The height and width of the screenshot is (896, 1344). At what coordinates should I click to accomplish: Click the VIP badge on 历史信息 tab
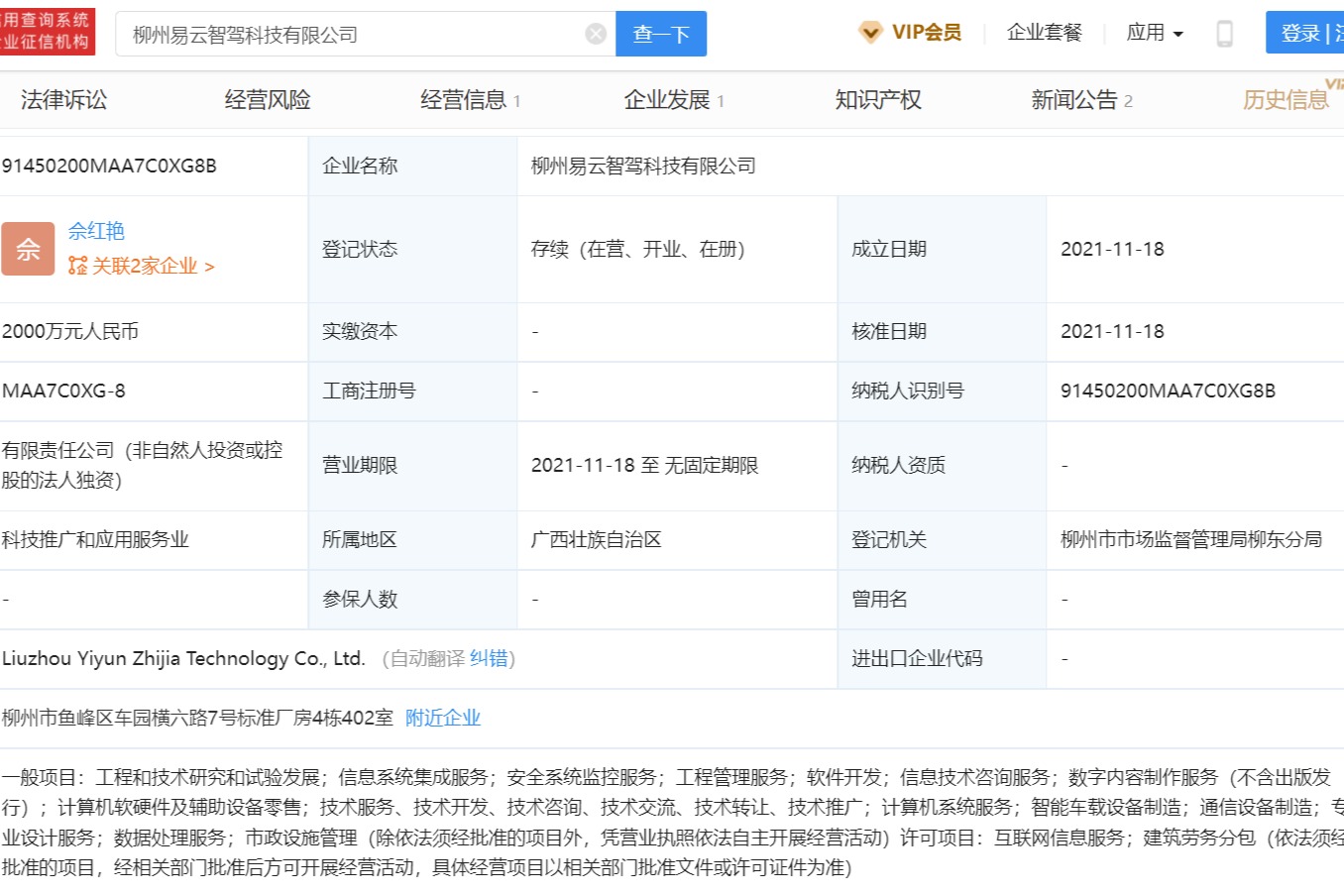[x=1333, y=86]
